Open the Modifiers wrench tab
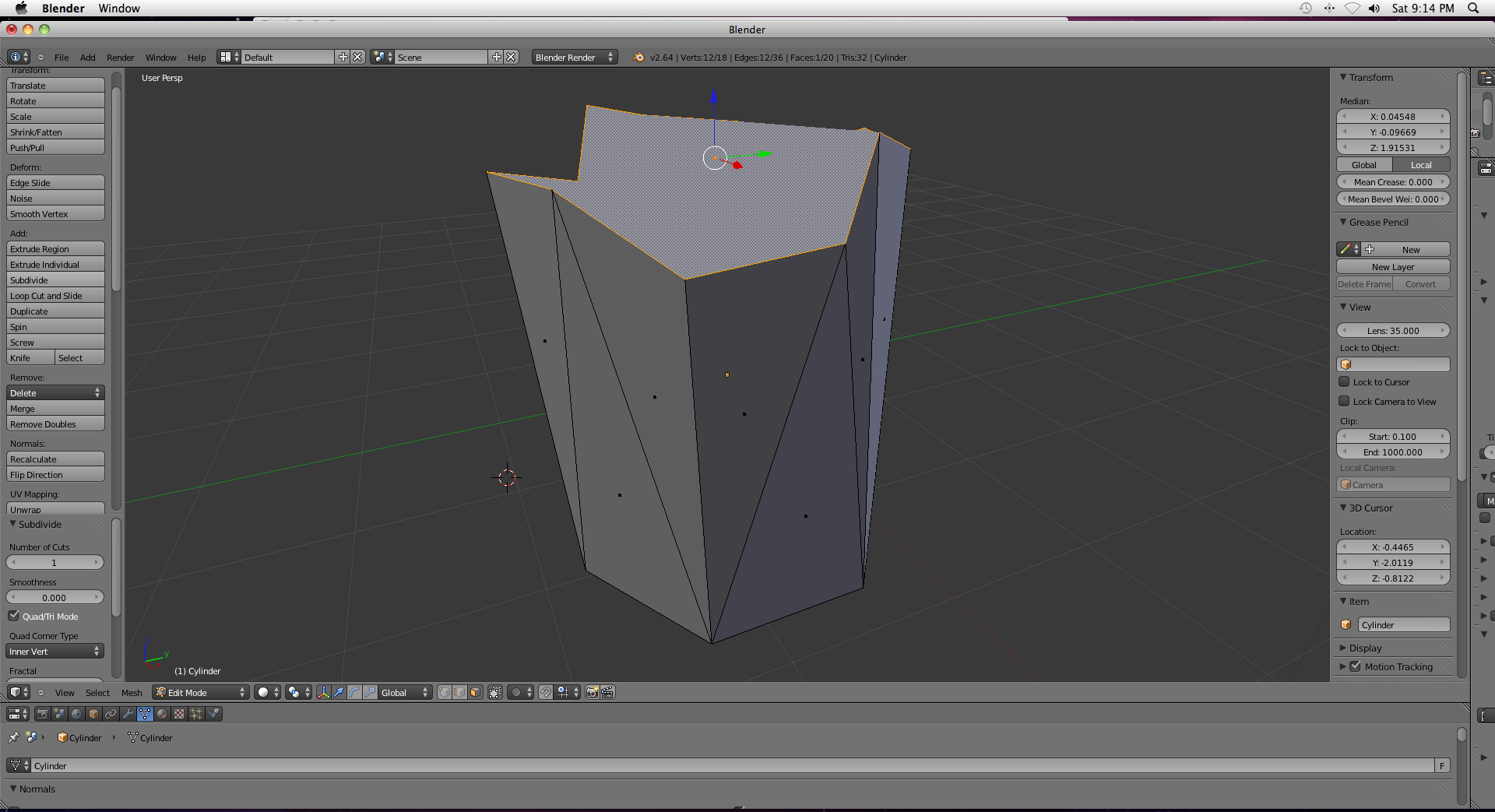1495x812 pixels. click(128, 714)
